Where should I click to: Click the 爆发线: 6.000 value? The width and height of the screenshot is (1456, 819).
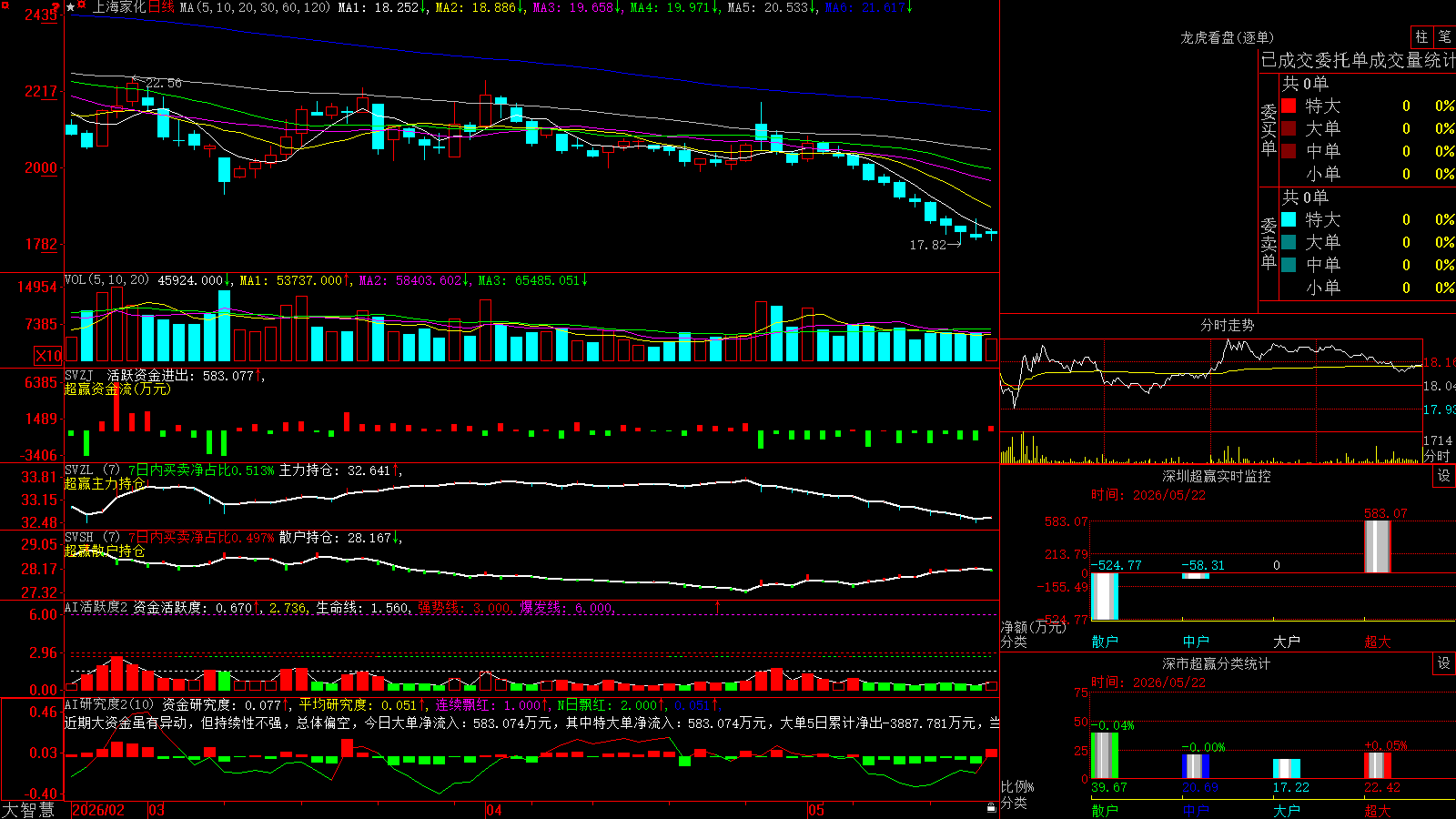(566, 608)
